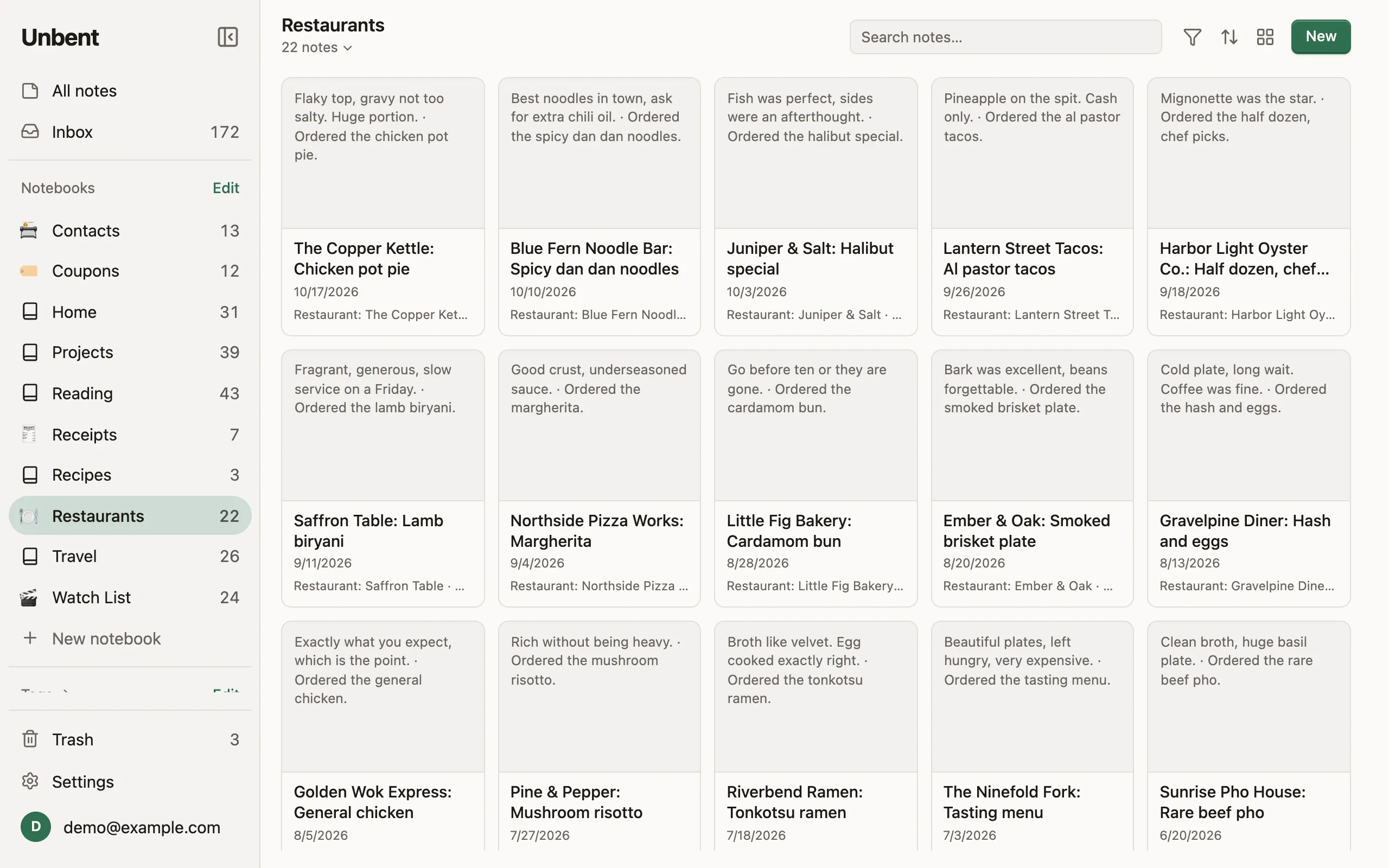Click Edit next to Notebooks

click(226, 188)
